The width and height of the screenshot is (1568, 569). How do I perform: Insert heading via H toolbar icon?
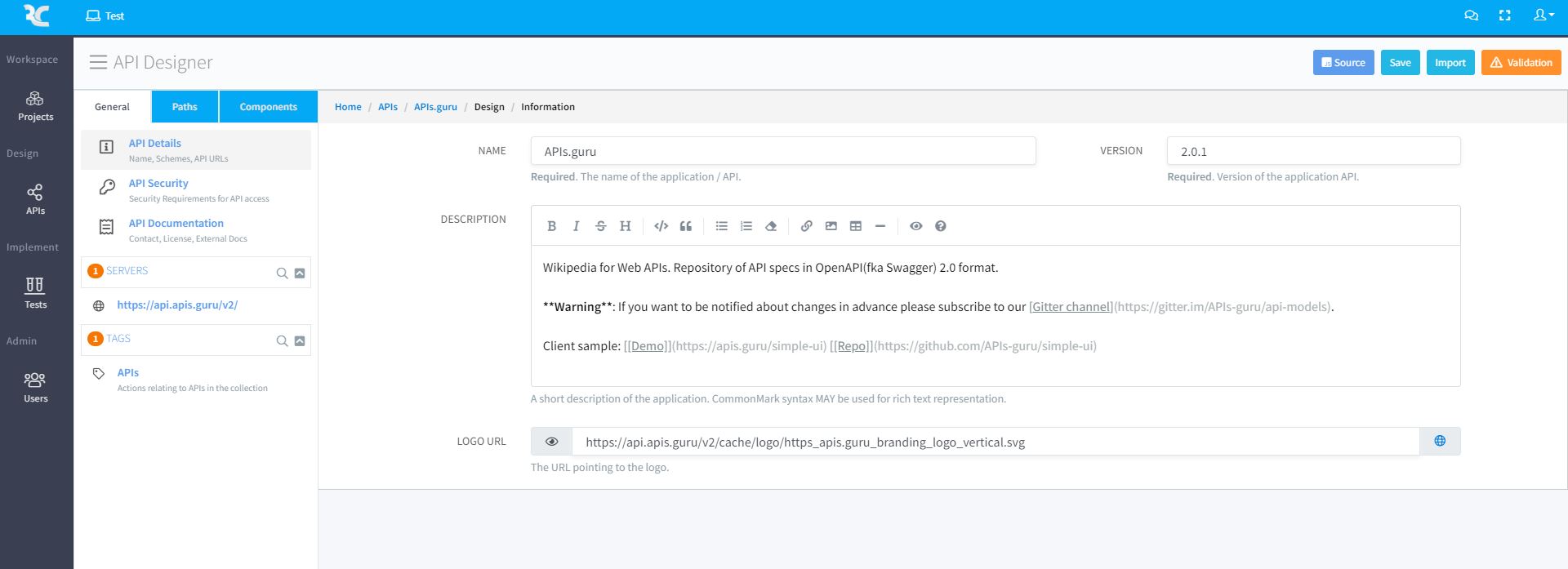[x=625, y=226]
